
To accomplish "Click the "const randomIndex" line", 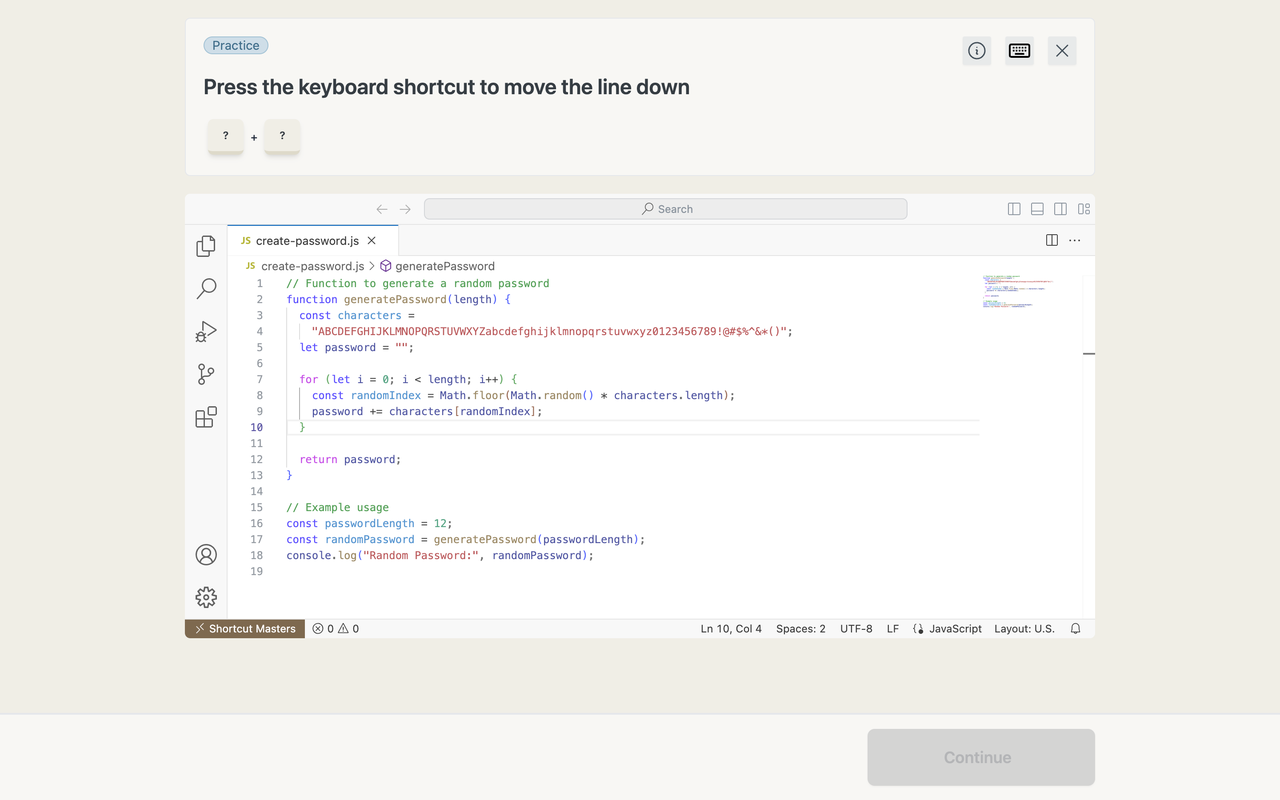I will 523,395.
